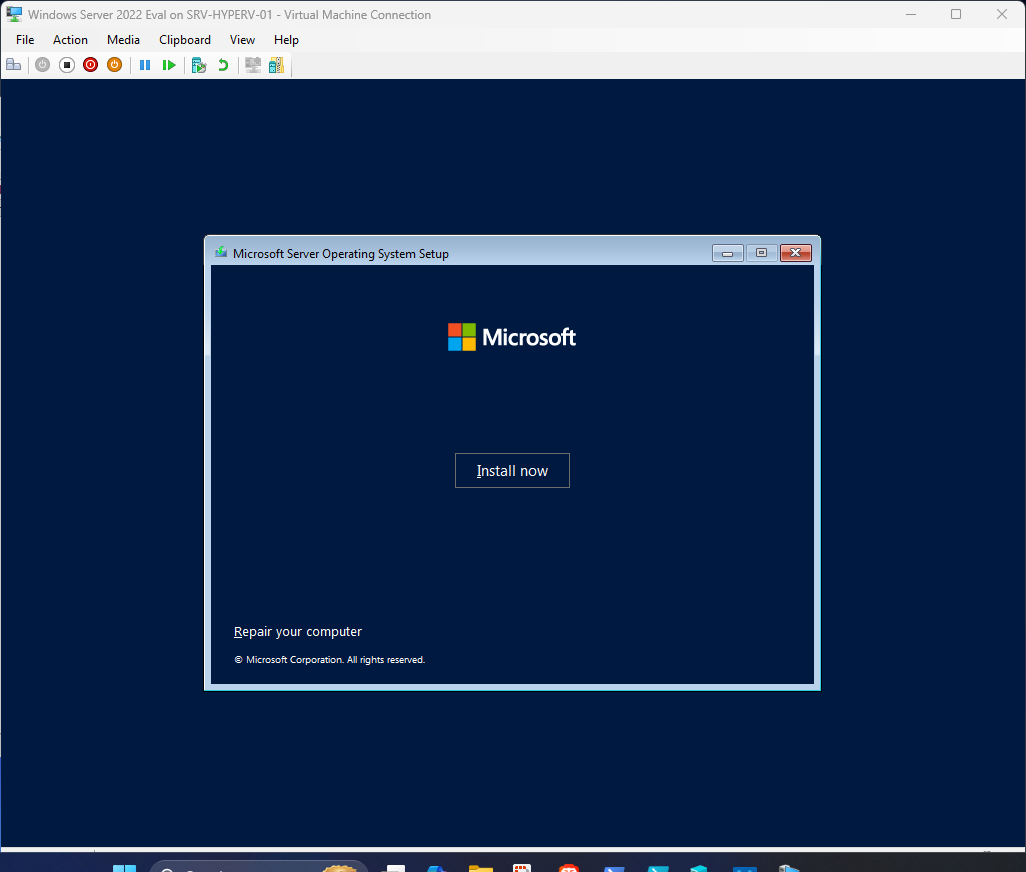Enable enhanced session mode
1026x872 pixels.
click(252, 64)
